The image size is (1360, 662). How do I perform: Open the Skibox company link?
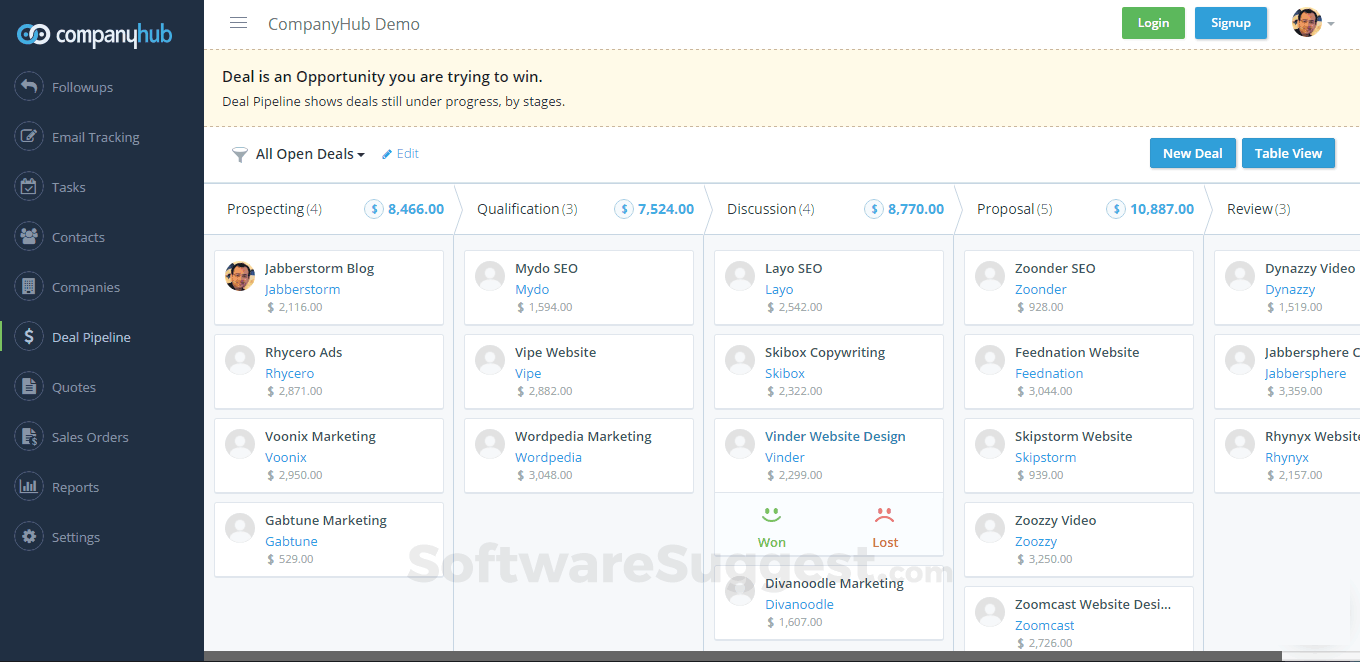coord(785,373)
